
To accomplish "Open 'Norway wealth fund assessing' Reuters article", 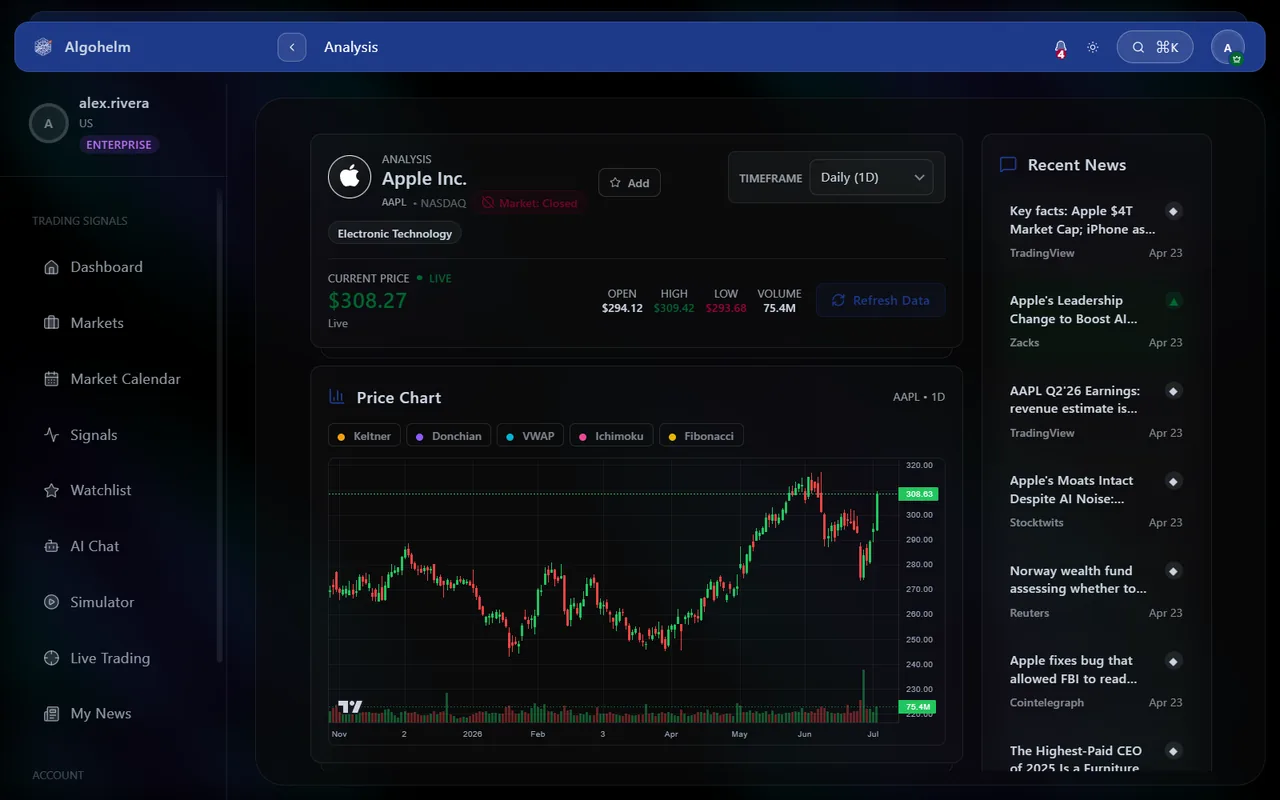I will (1096, 591).
